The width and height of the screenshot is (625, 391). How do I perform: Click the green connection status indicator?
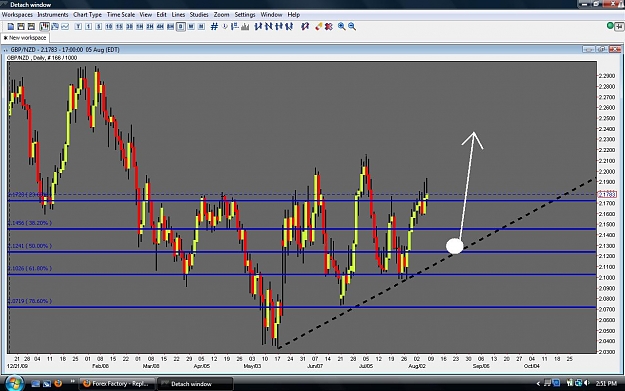tap(610, 26)
